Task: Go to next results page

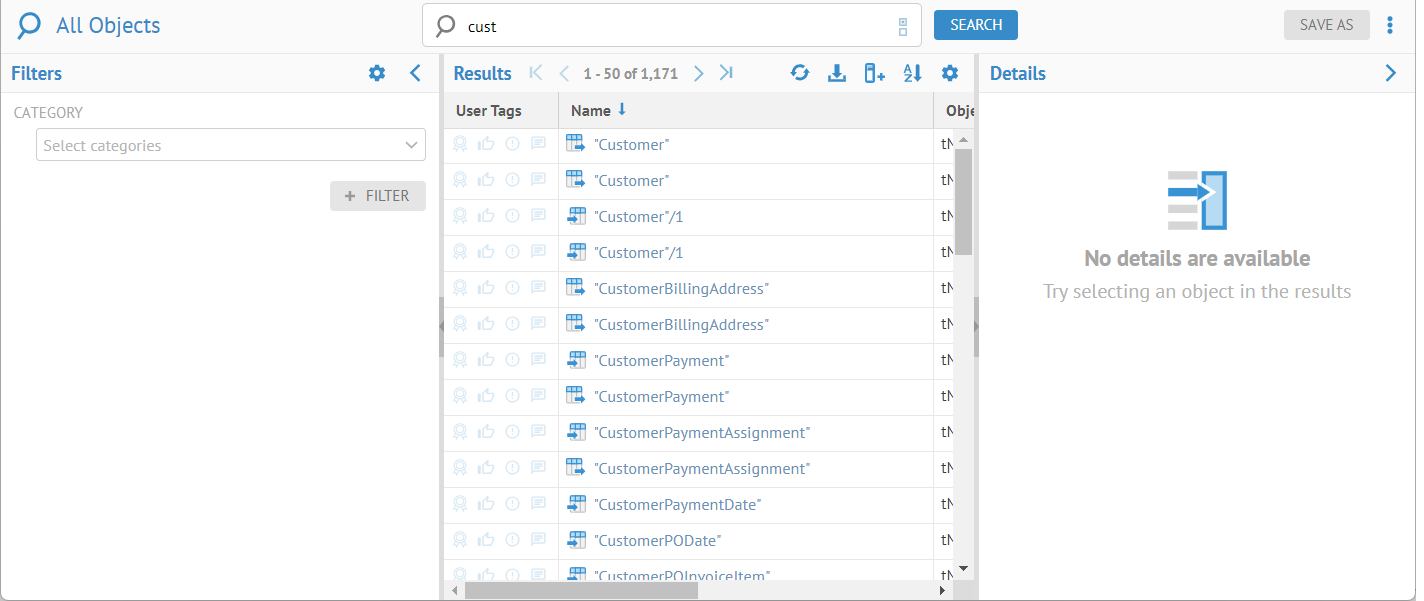Action: (x=699, y=73)
